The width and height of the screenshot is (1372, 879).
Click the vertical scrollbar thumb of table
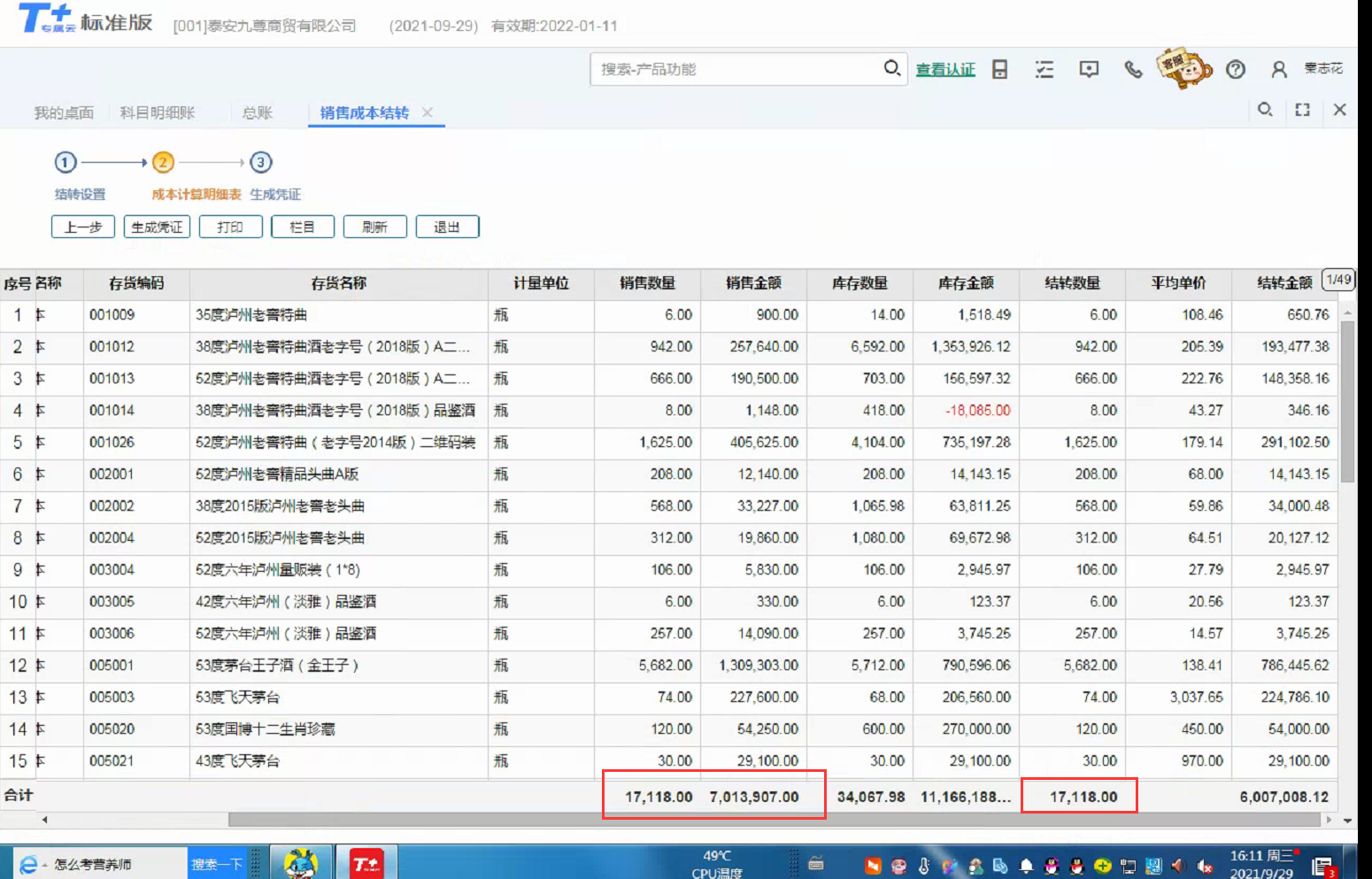point(1347,401)
